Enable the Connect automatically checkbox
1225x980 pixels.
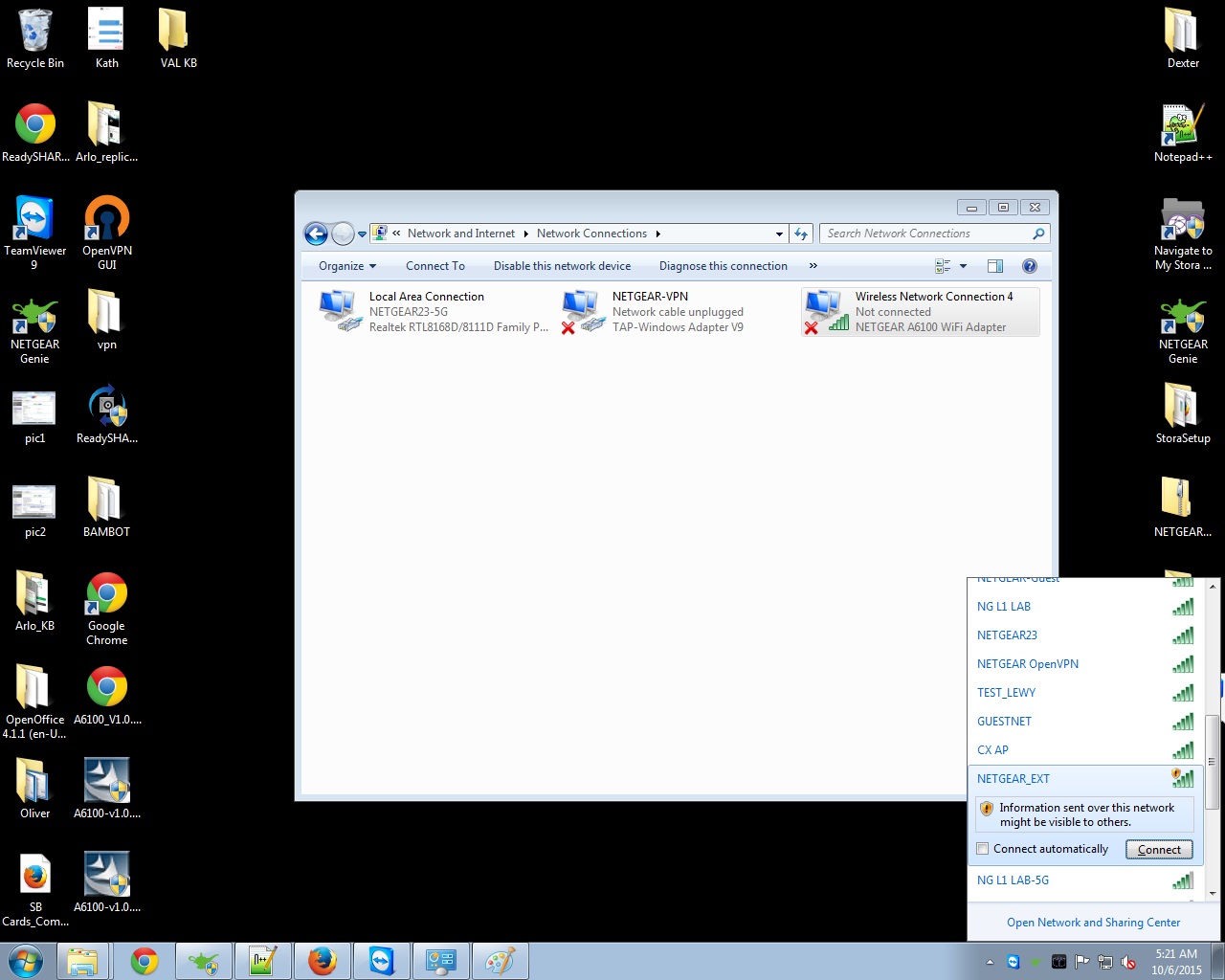click(982, 849)
